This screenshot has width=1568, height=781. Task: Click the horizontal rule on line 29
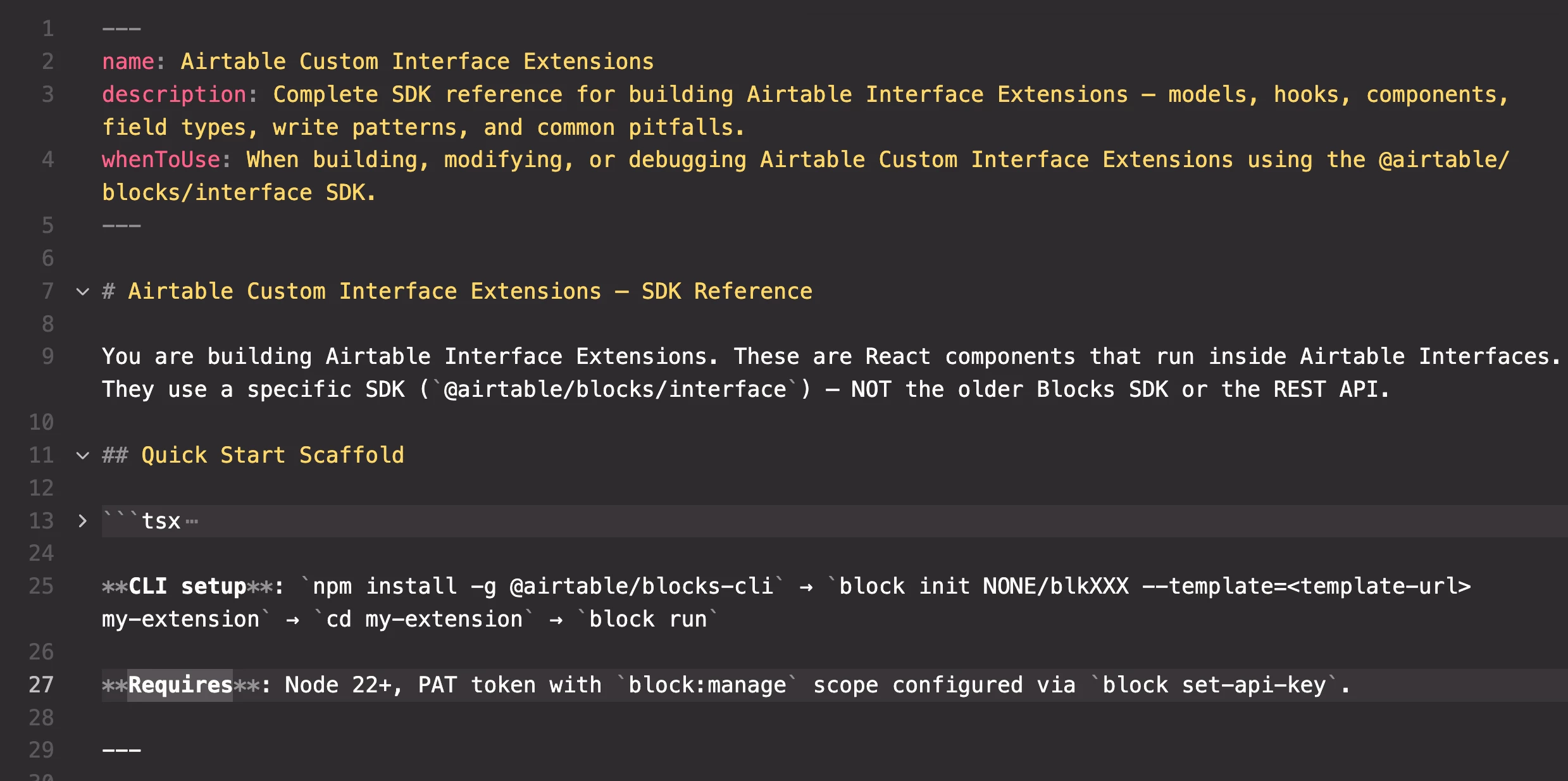tap(121, 751)
